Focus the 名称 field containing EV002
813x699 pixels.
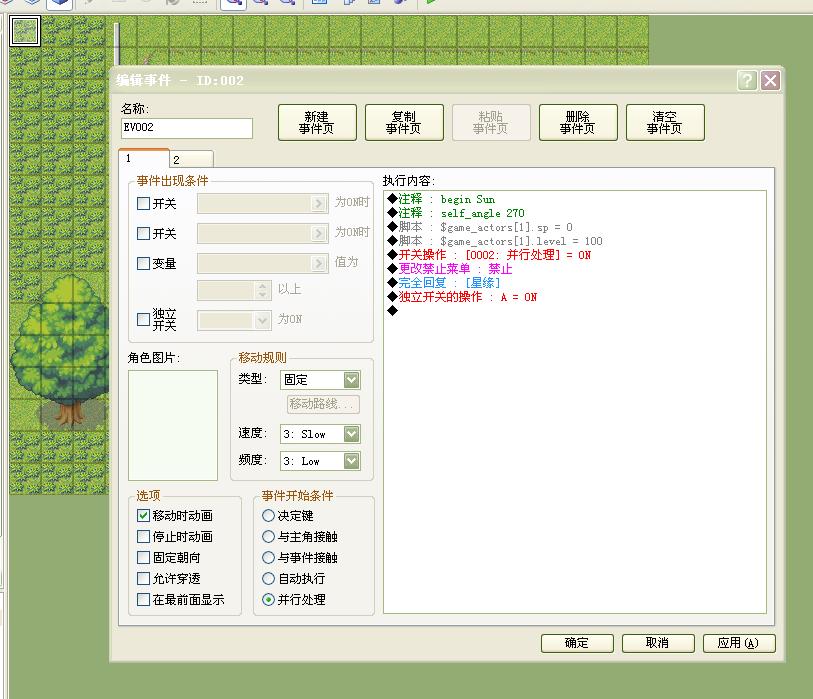[187, 128]
